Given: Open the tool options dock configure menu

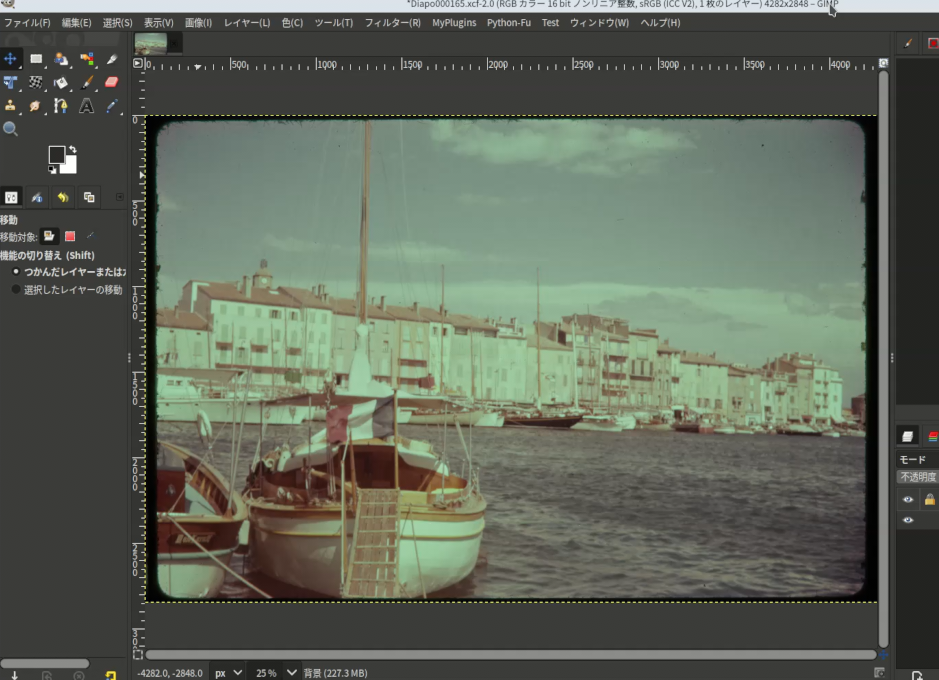Looking at the screenshot, I should [120, 197].
